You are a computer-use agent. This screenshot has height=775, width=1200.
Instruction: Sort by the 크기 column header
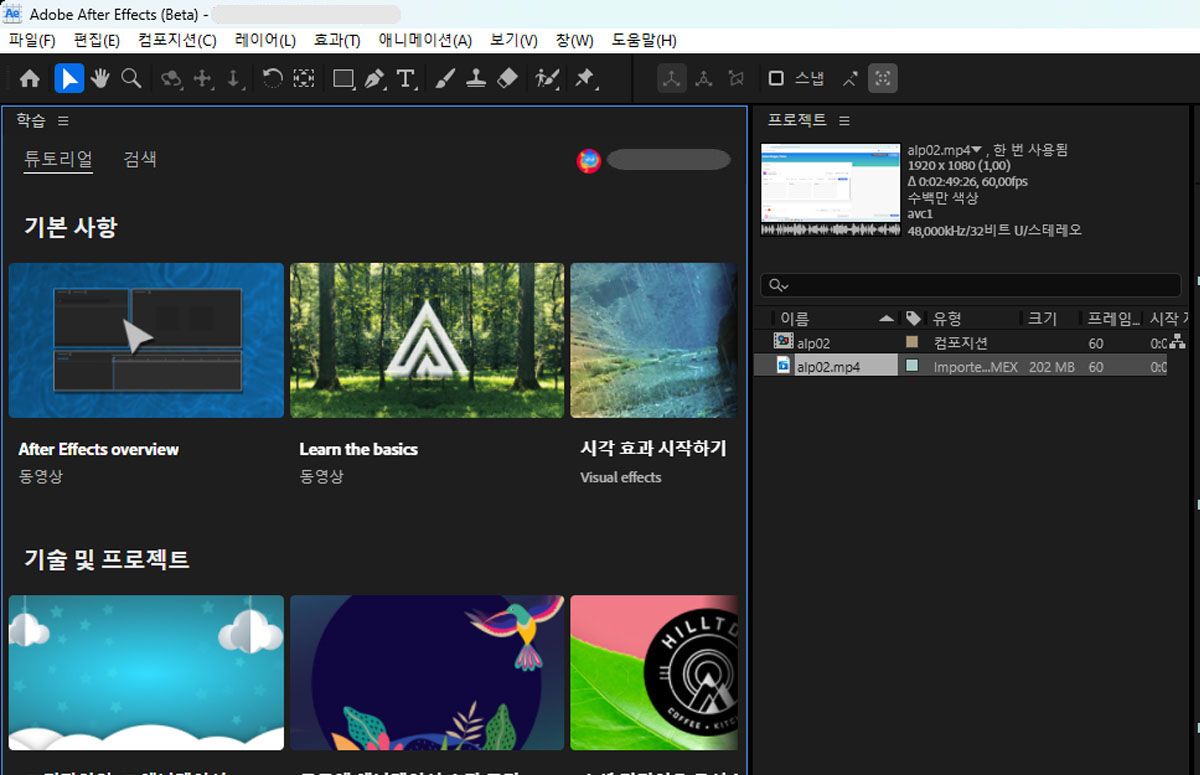click(x=1042, y=318)
